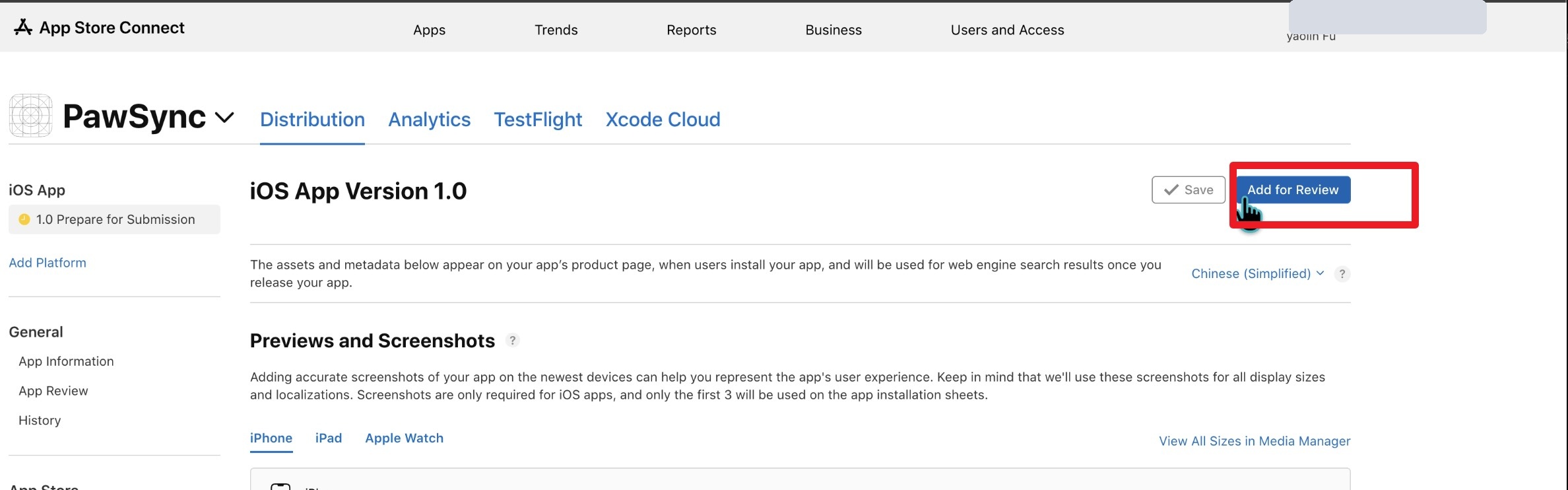Switch to the Distribution tab
The image size is (1568, 490).
click(312, 120)
